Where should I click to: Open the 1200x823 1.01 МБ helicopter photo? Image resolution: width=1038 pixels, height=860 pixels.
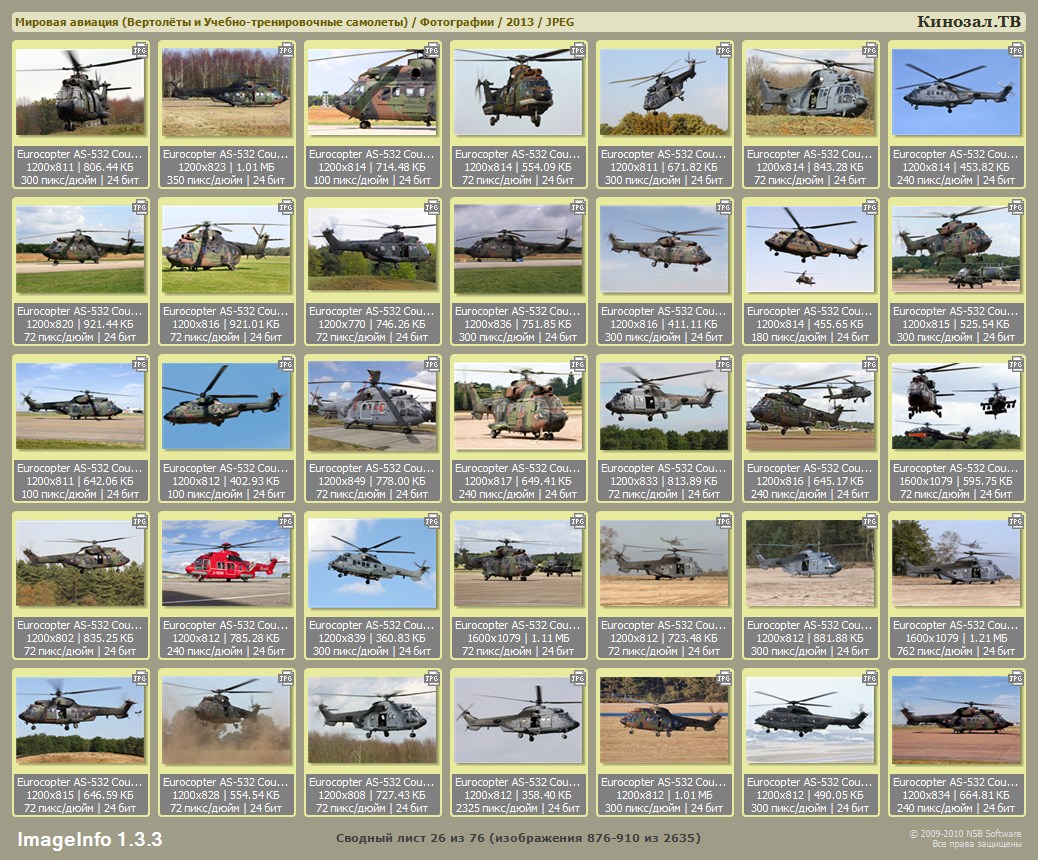(x=225, y=92)
